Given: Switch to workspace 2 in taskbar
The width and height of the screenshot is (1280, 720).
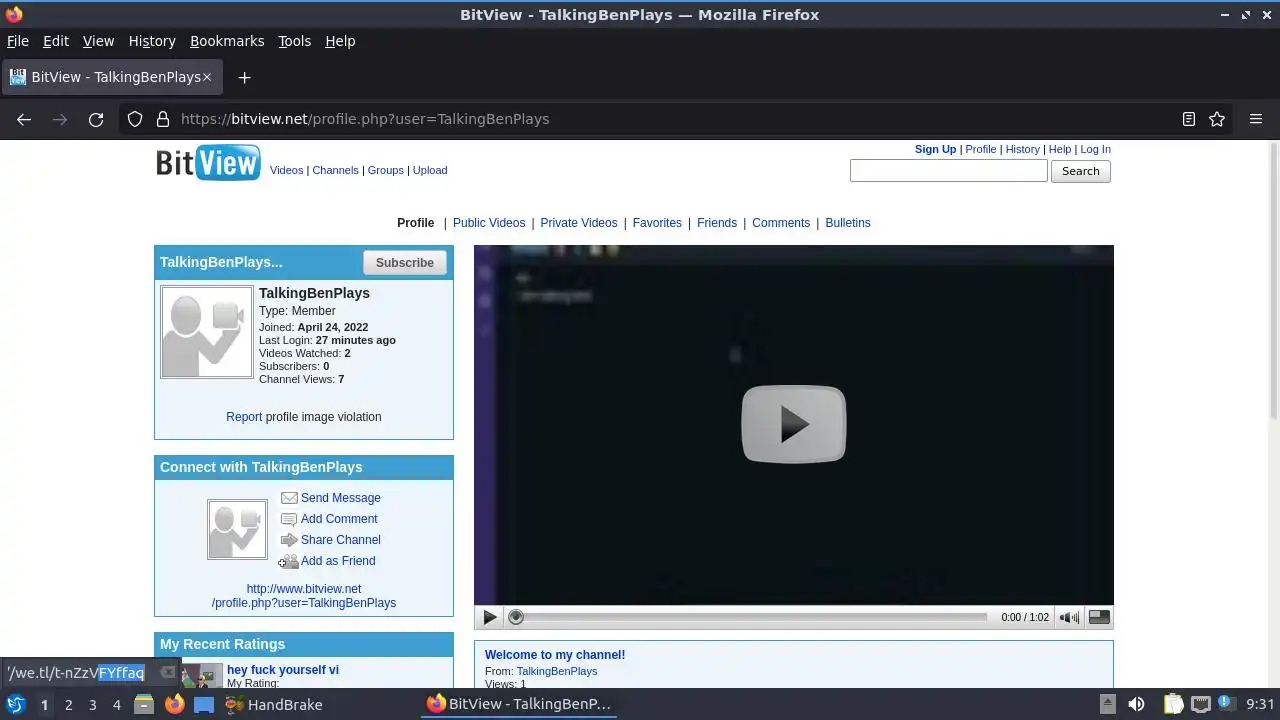Looking at the screenshot, I should (x=68, y=705).
